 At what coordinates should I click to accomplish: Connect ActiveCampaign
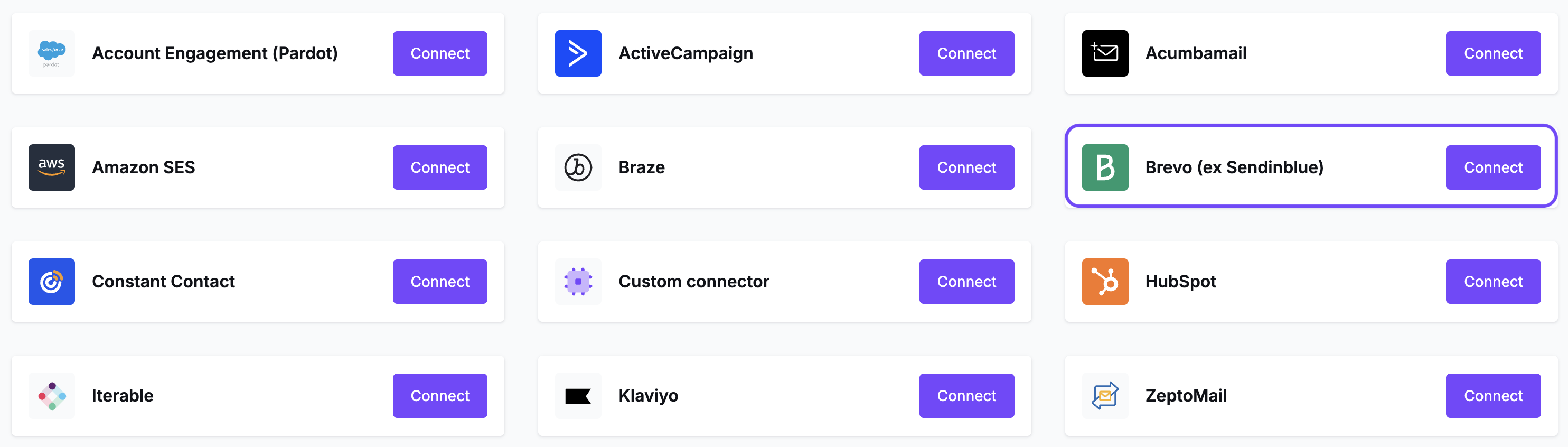[966, 53]
